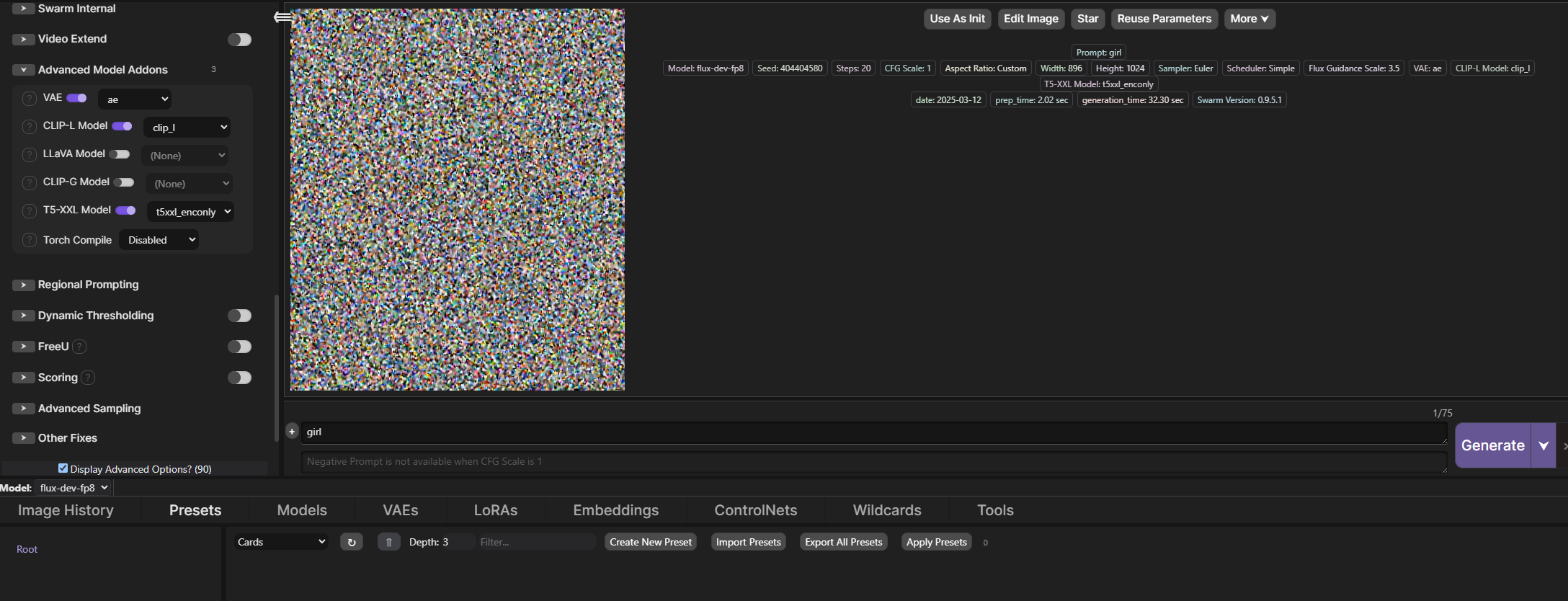
Task: Expand the Advanced Sampling group
Action: click(x=24, y=409)
